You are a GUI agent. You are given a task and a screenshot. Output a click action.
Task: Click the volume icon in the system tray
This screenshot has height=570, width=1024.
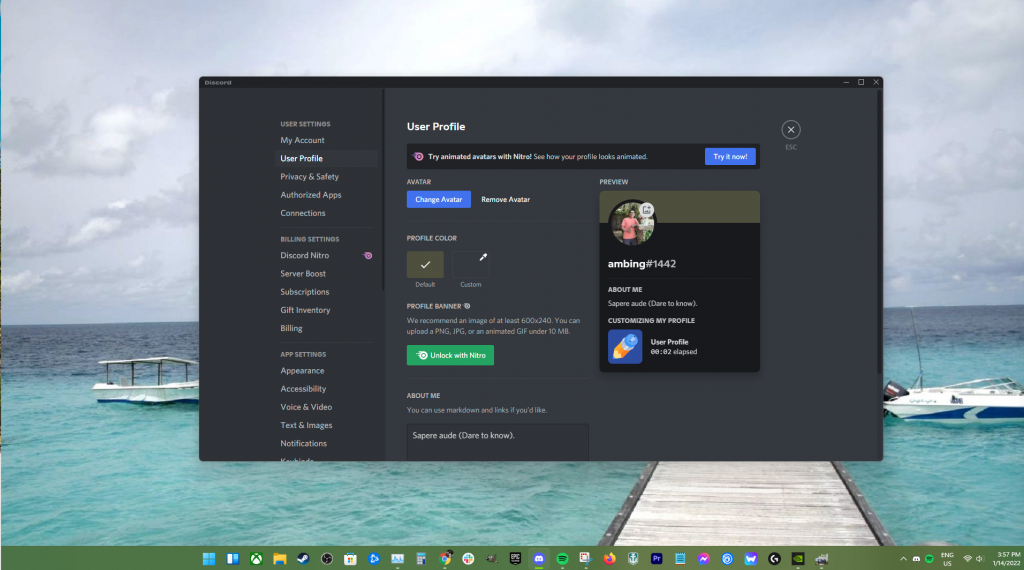point(980,559)
